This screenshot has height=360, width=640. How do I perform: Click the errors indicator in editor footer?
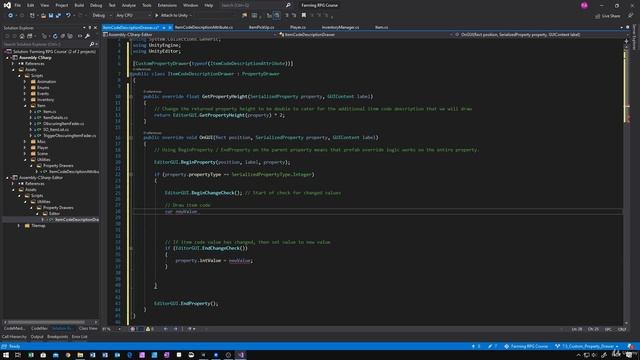[x=133, y=329]
